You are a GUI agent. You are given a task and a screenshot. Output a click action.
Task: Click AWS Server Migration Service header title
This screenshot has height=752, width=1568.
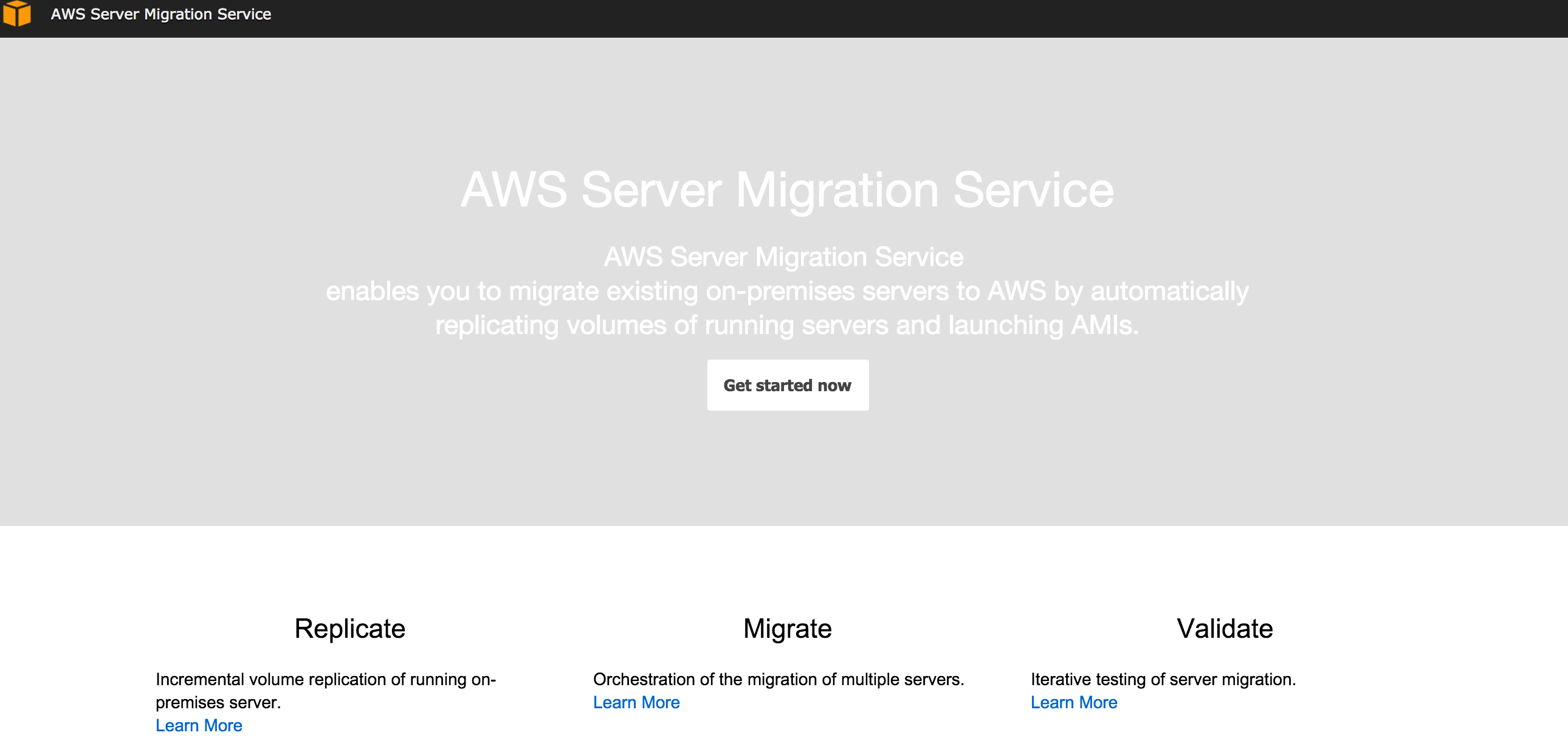160,14
